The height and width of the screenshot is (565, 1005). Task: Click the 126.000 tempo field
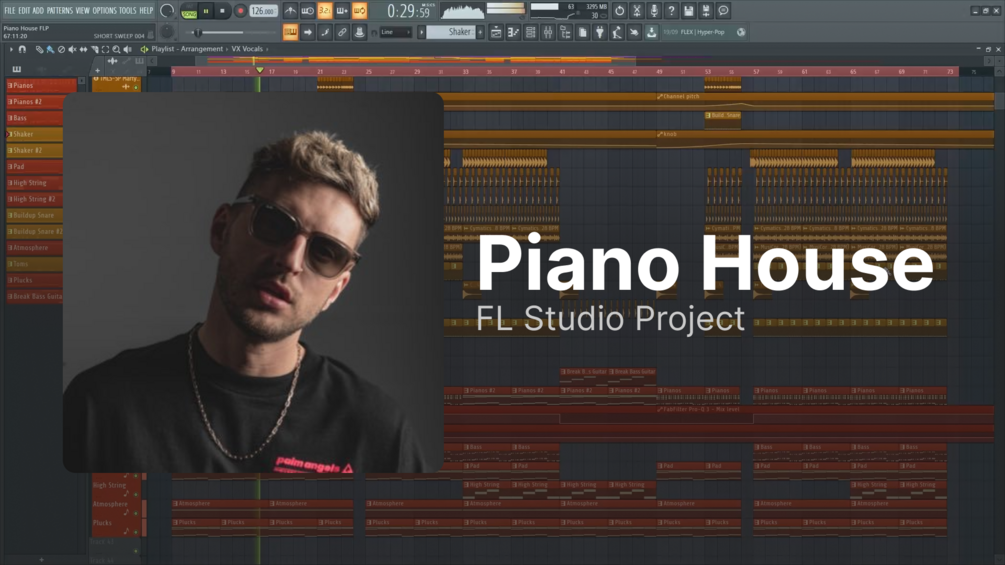[x=263, y=11]
